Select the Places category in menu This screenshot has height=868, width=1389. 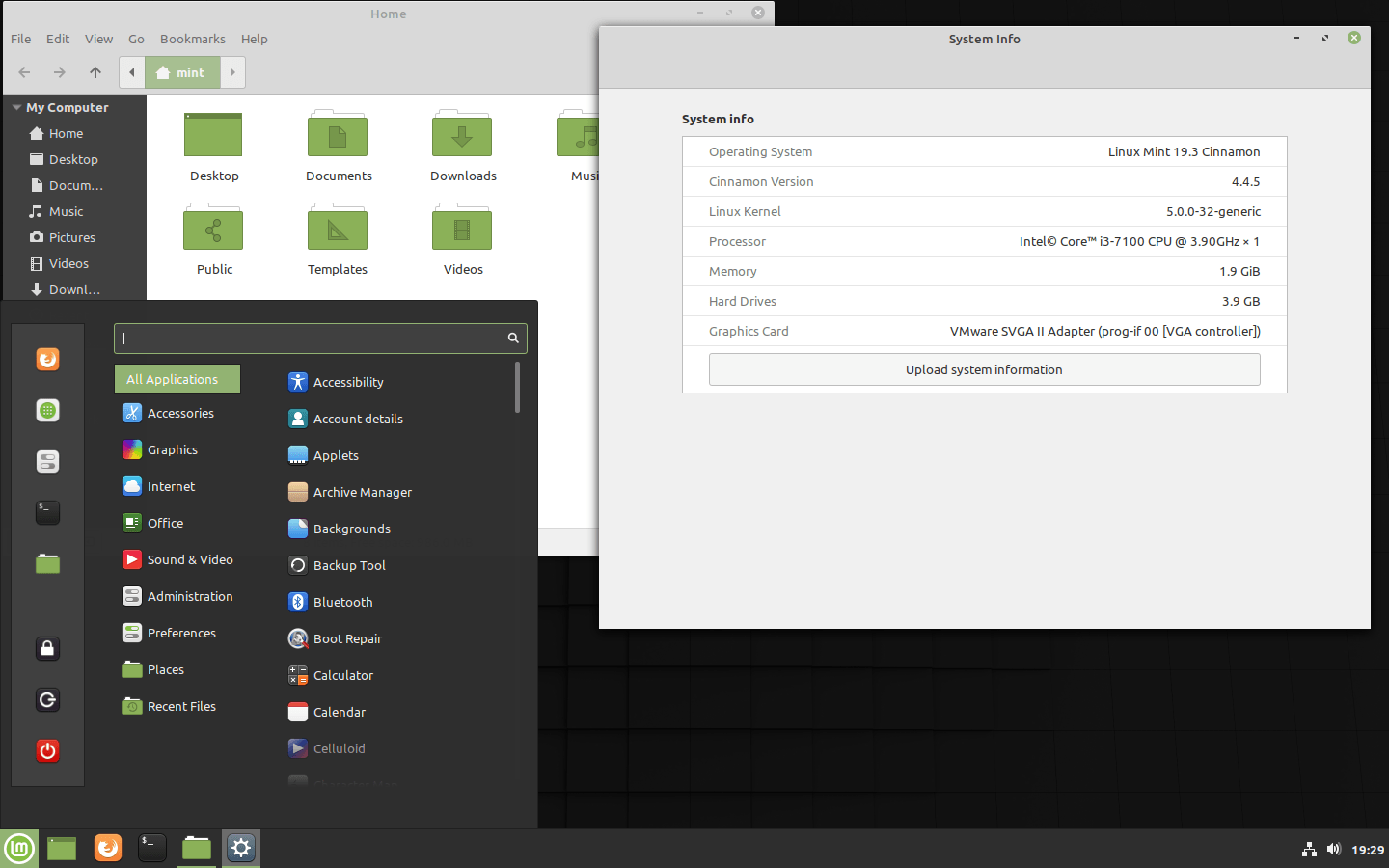[177, 669]
